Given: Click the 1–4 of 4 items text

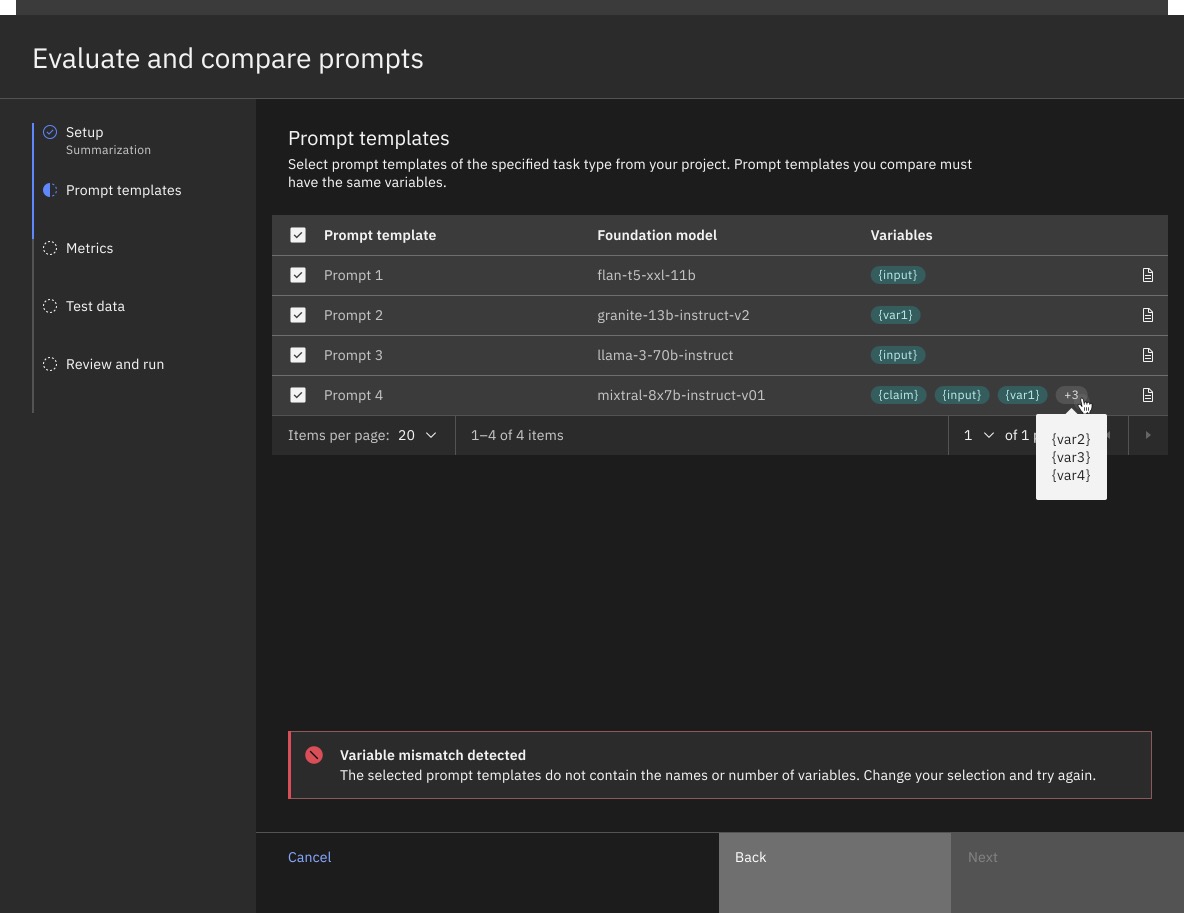Looking at the screenshot, I should [517, 435].
